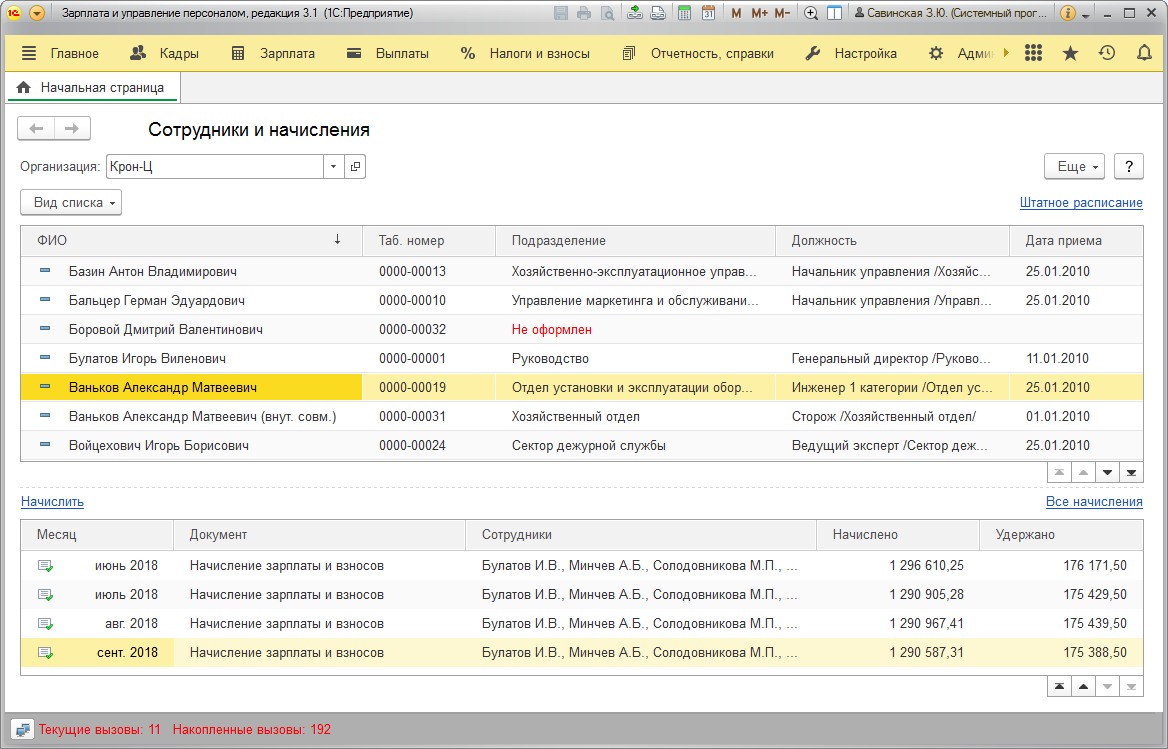This screenshot has height=749, width=1168.
Task: Select row Булатов Игорь Виленович
Action: click(581, 359)
